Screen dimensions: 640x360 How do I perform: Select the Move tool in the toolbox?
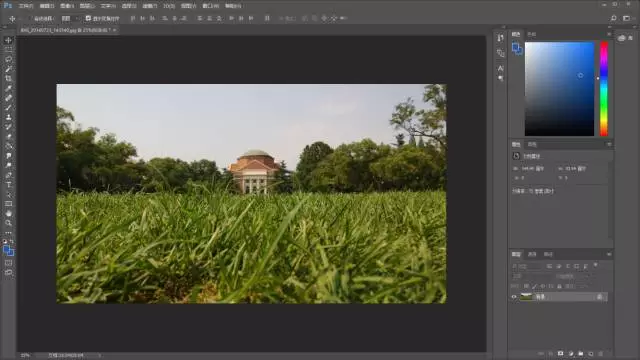8,40
